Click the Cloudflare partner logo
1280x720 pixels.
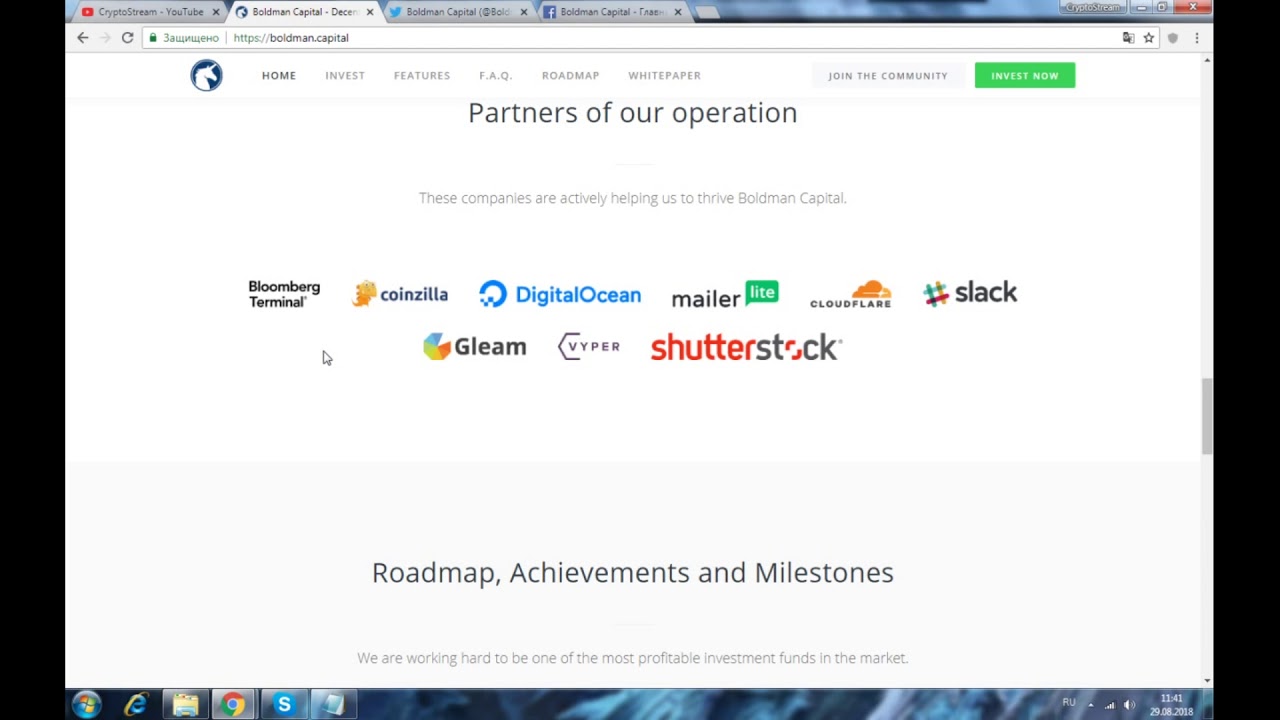click(851, 294)
